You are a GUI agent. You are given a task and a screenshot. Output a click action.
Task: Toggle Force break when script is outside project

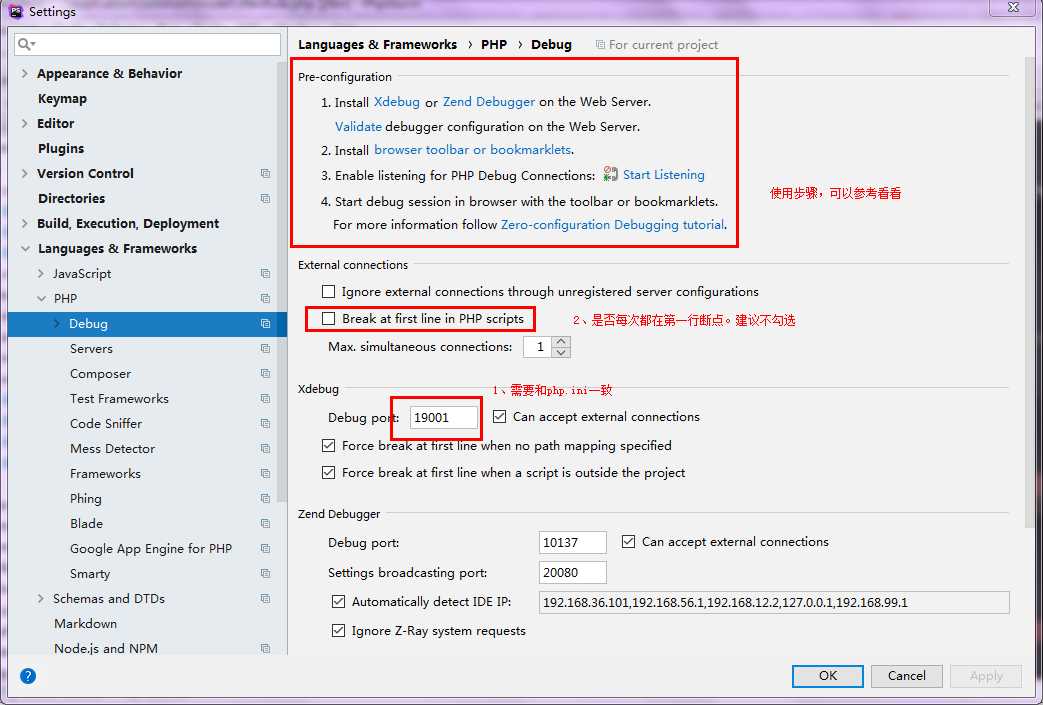[x=329, y=473]
